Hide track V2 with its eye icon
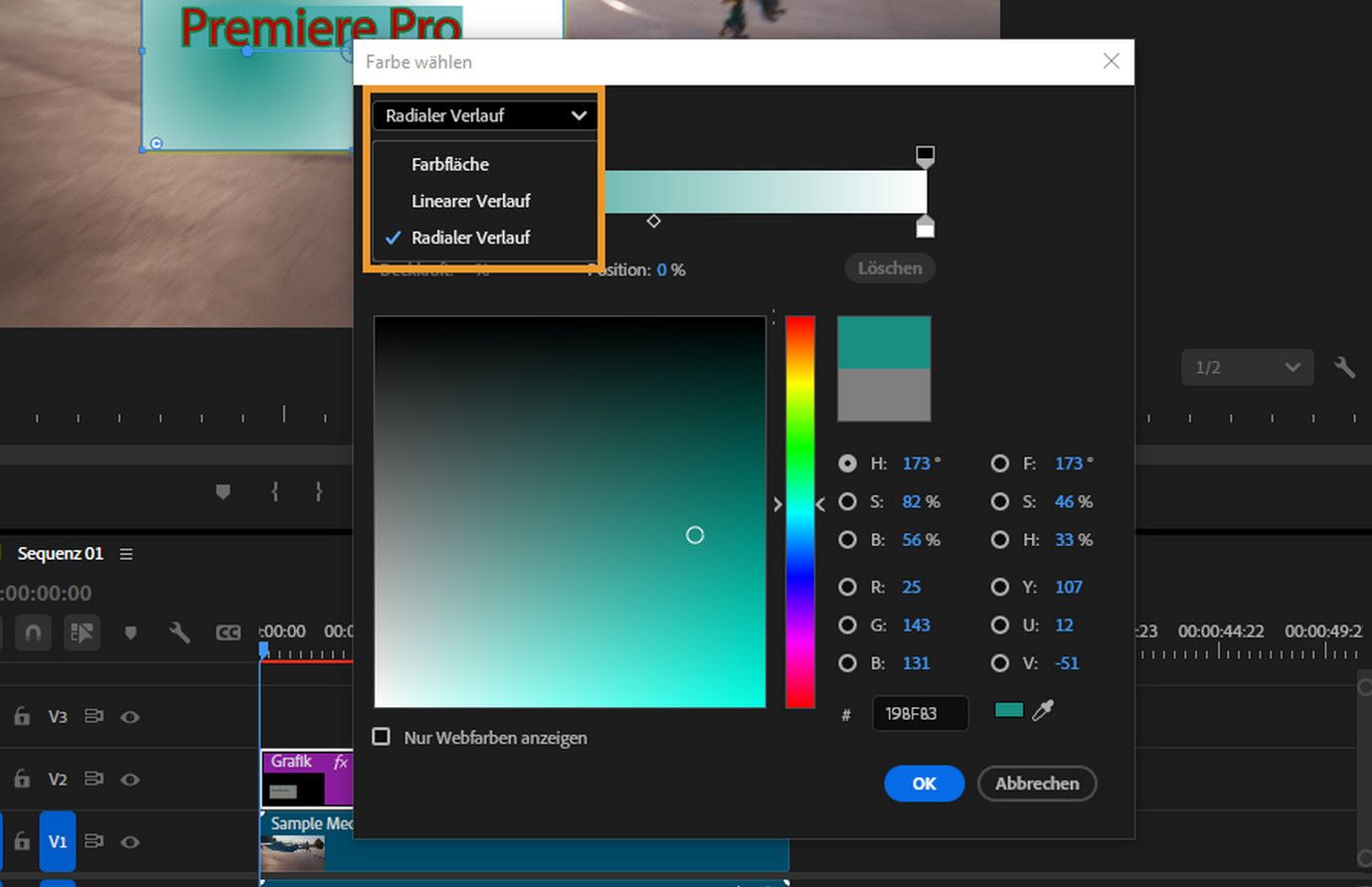The height and width of the screenshot is (887, 1372). click(129, 779)
